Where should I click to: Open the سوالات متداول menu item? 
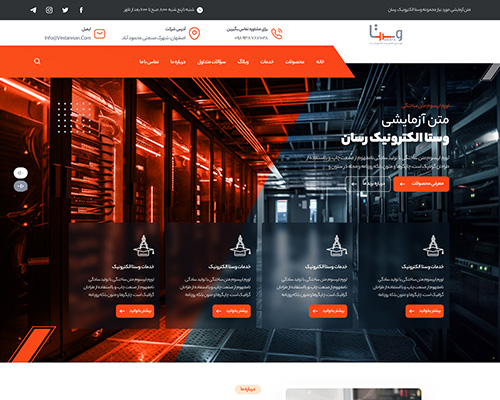click(x=211, y=62)
